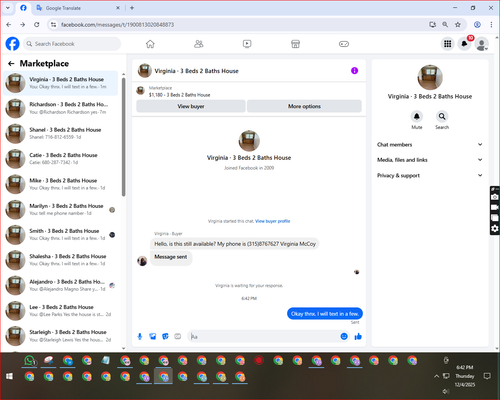Open the Facebook menu grid icon

click(x=448, y=44)
